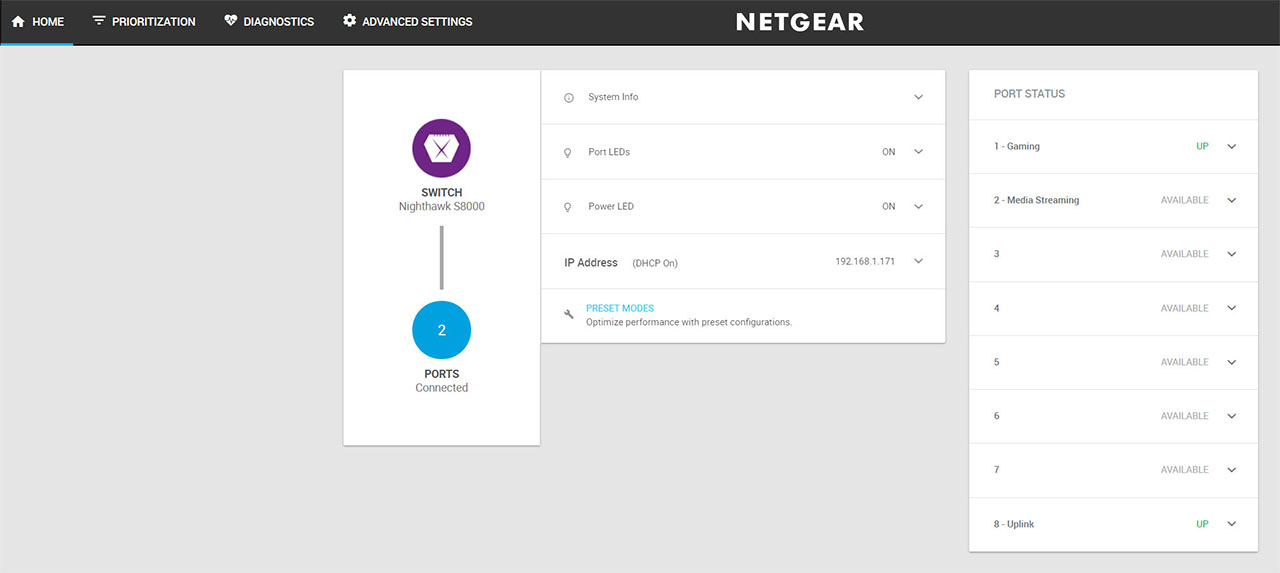Open the Diagnostics tab
Viewport: 1280px width, 573px height.
pyautogui.click(x=269, y=21)
